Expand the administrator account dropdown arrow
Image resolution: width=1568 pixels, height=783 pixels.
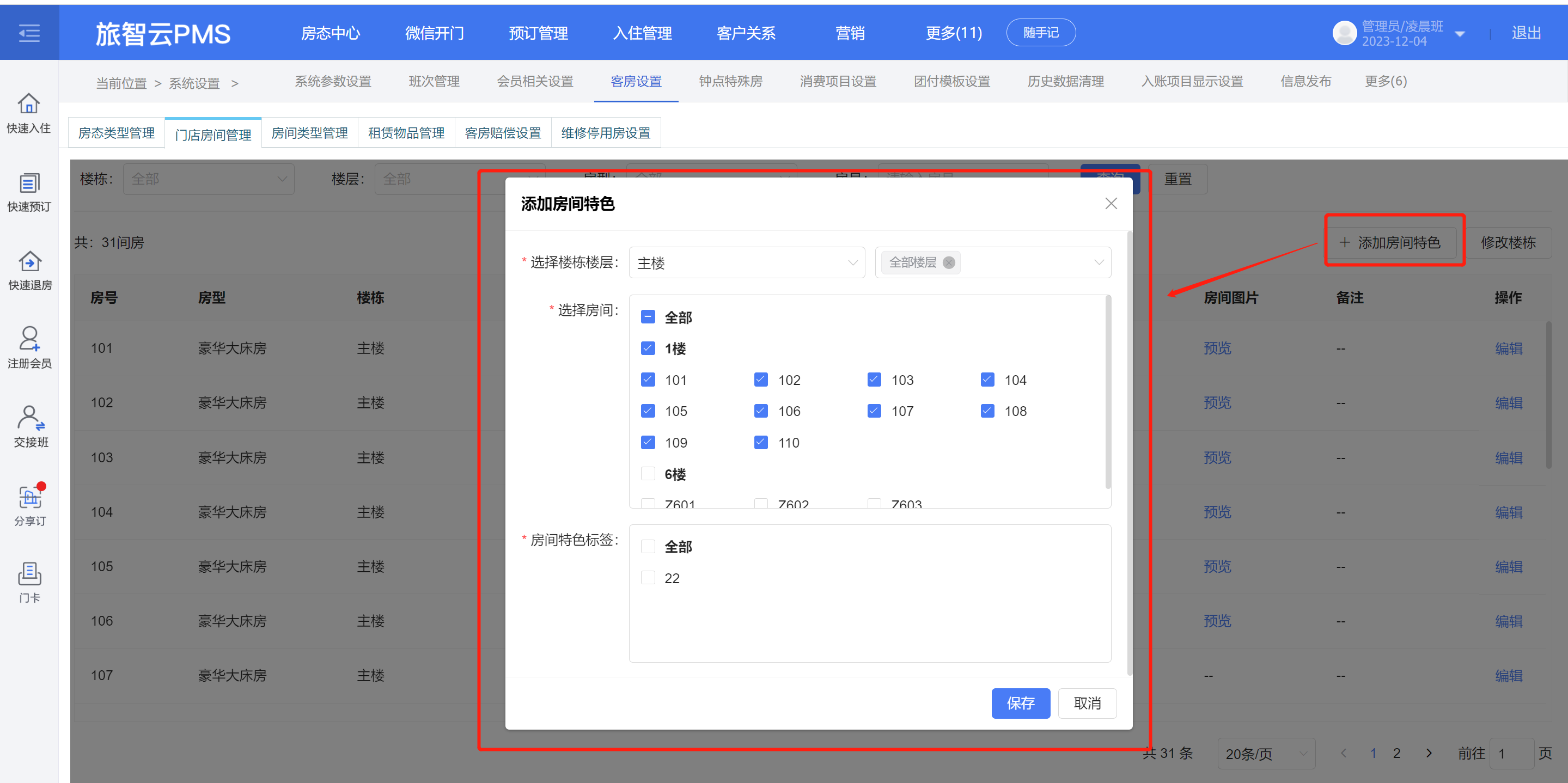point(1459,34)
